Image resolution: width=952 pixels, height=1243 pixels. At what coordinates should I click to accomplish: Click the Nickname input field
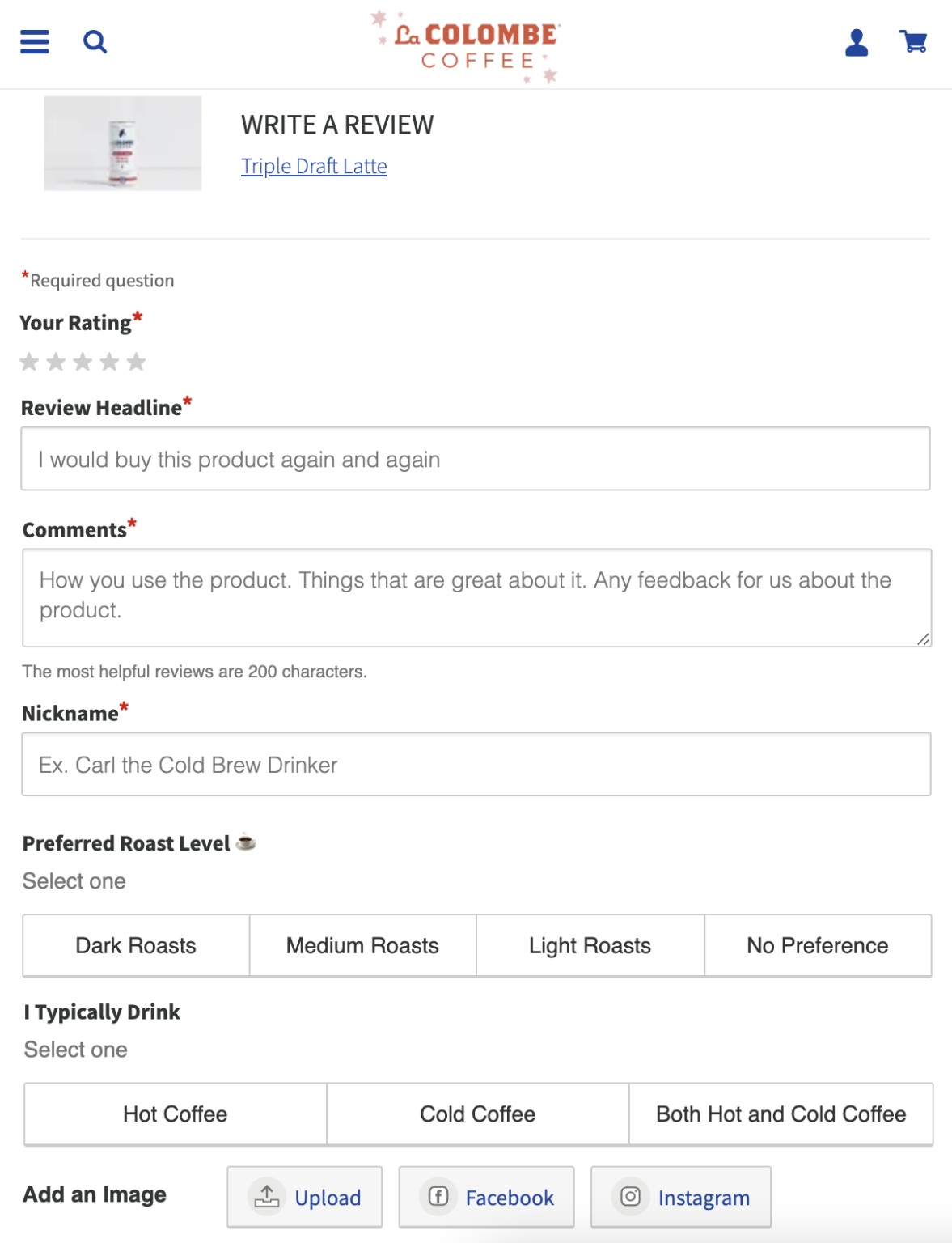476,764
